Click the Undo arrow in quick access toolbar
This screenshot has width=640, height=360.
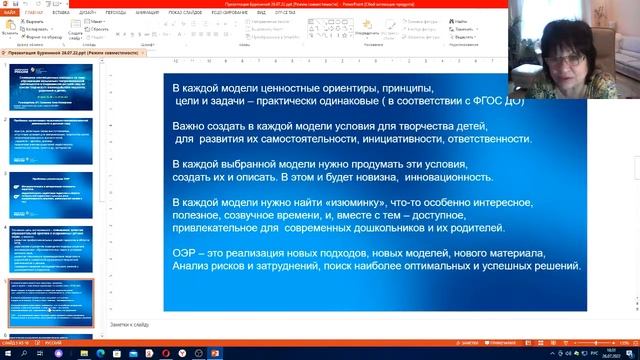[x=26, y=4]
